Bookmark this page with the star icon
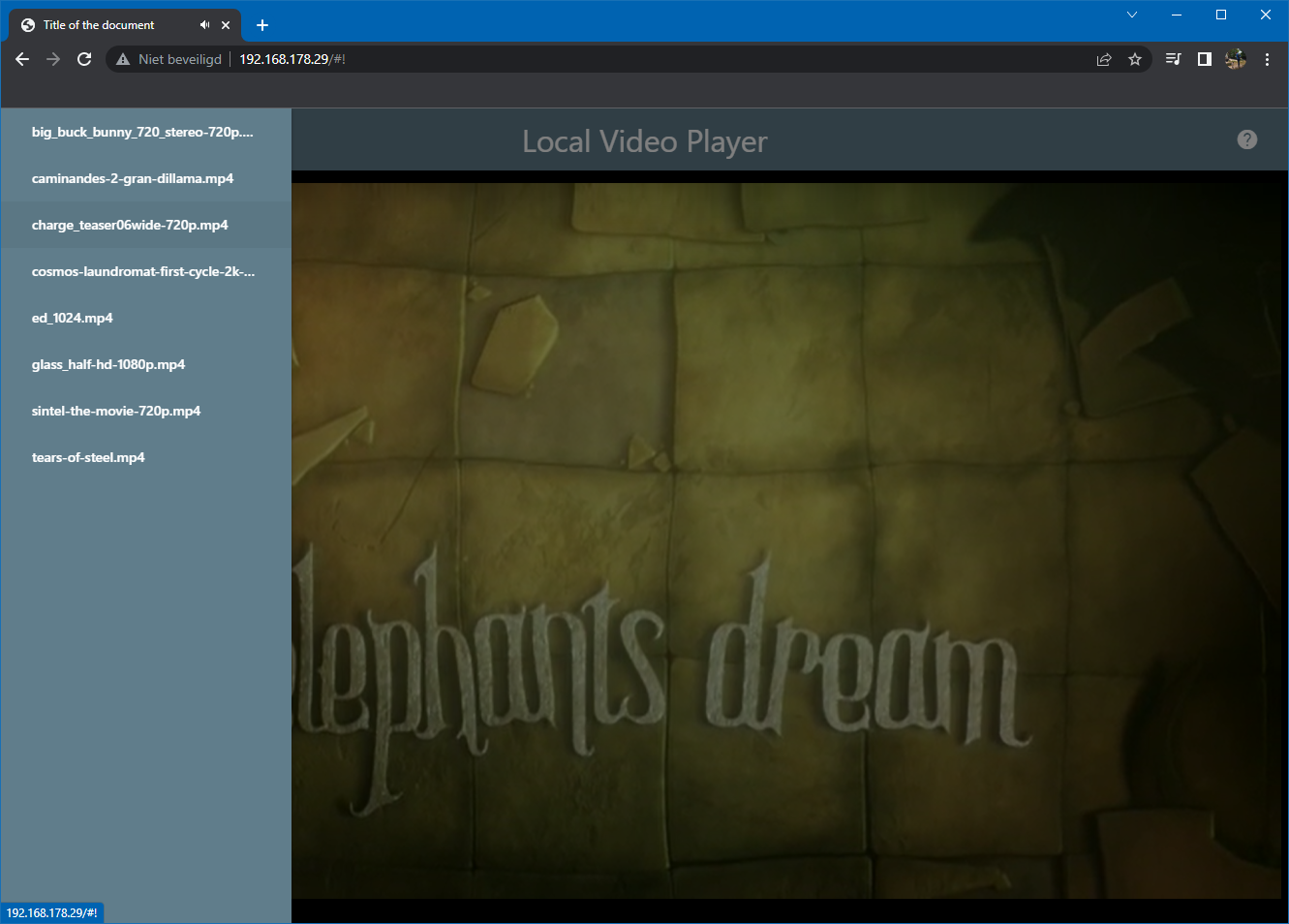Image resolution: width=1289 pixels, height=924 pixels. (x=1135, y=59)
